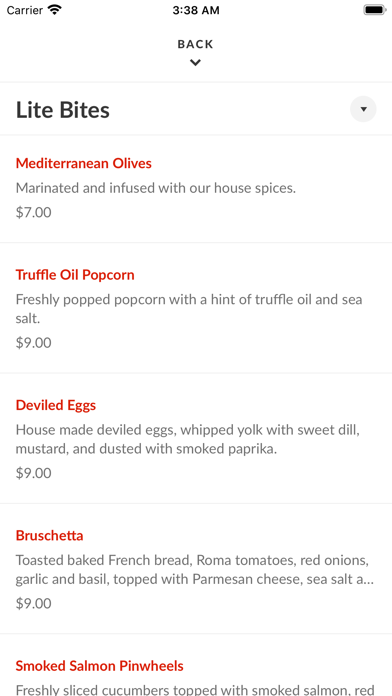Screen dimensions: 392x696
Task: Tap the Mediterranean Olives description text
Action: pos(156,188)
